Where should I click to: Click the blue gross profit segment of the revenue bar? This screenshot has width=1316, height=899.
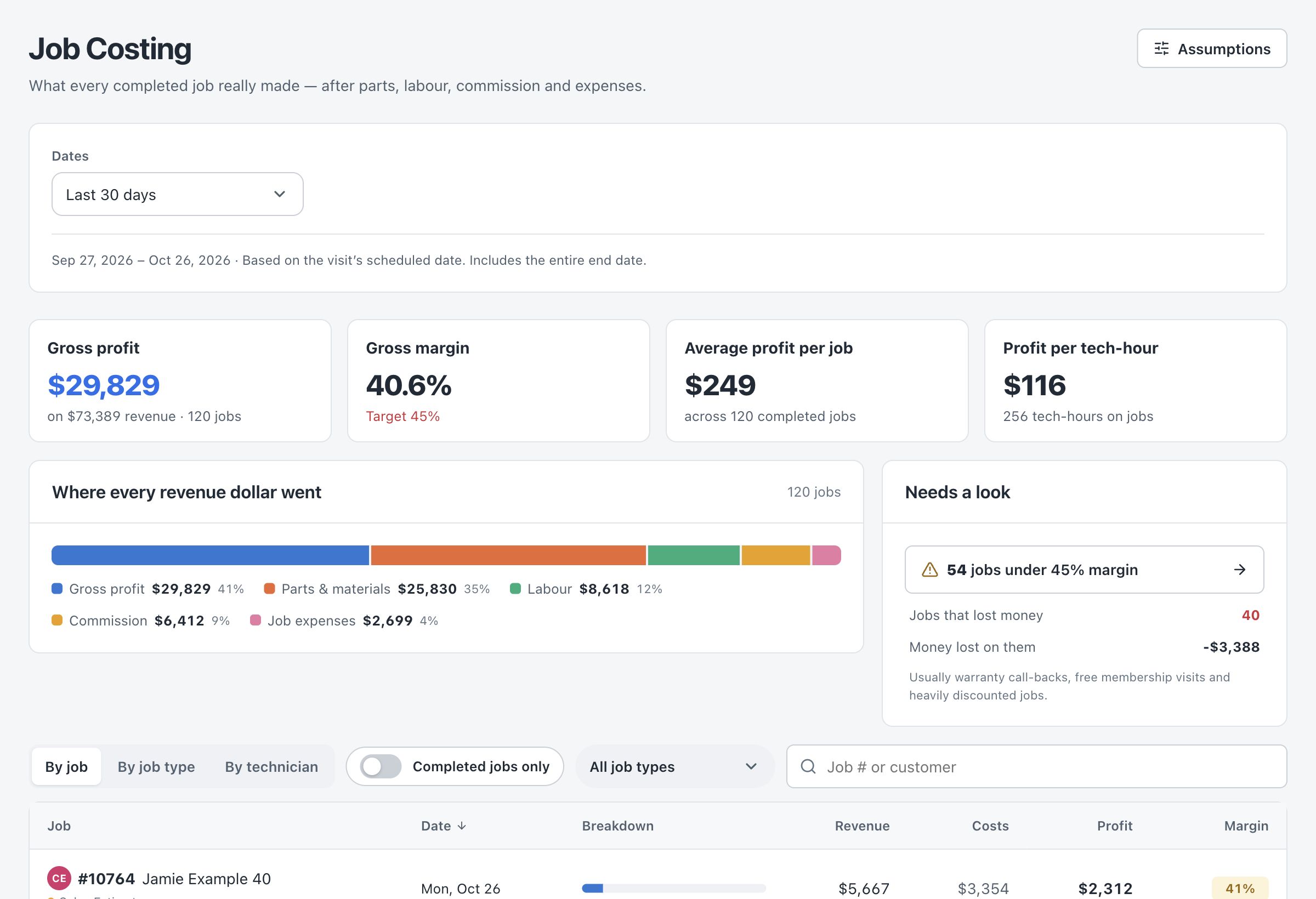pyautogui.click(x=210, y=555)
